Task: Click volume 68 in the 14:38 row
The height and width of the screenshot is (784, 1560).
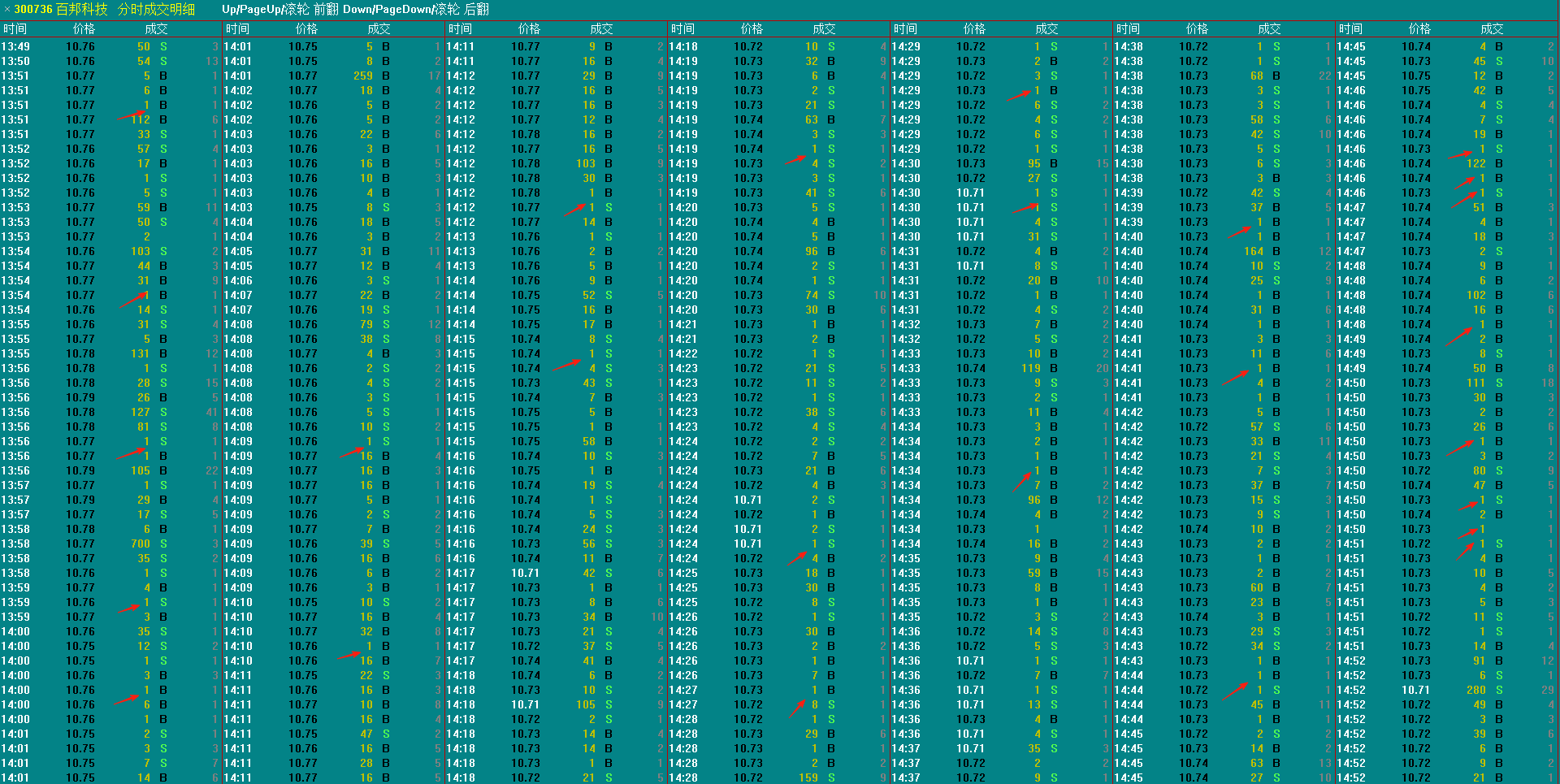Action: click(1257, 76)
